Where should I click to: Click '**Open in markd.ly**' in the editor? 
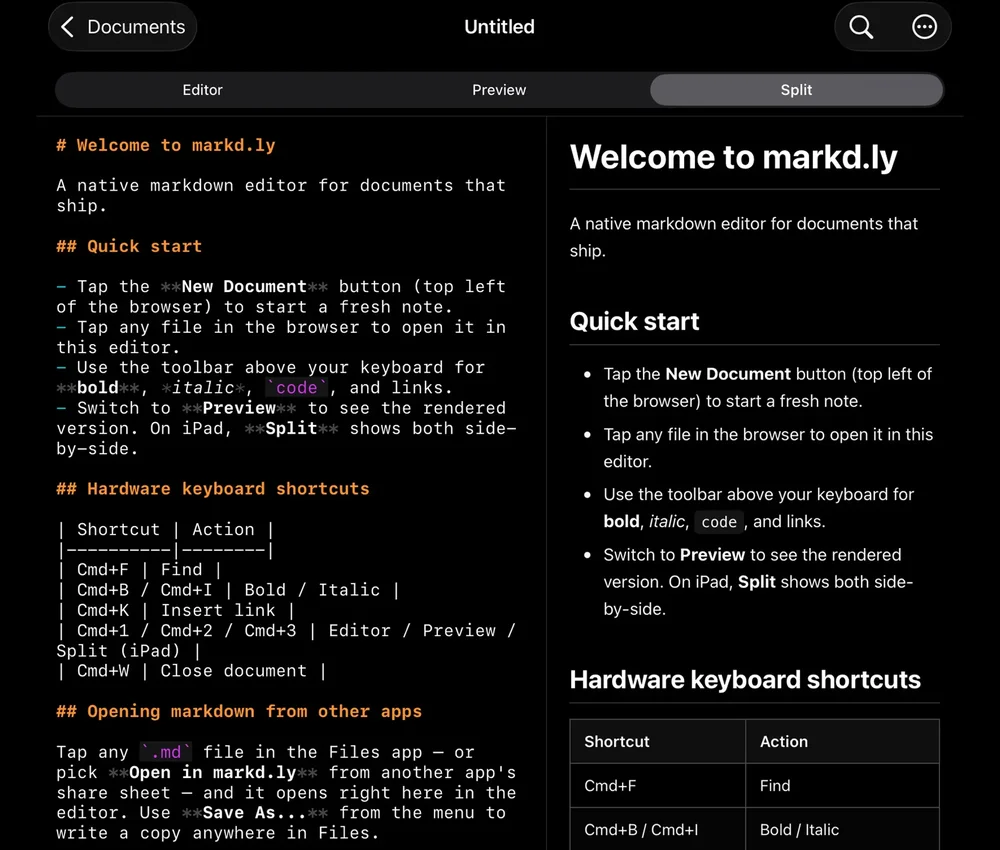[x=213, y=773]
